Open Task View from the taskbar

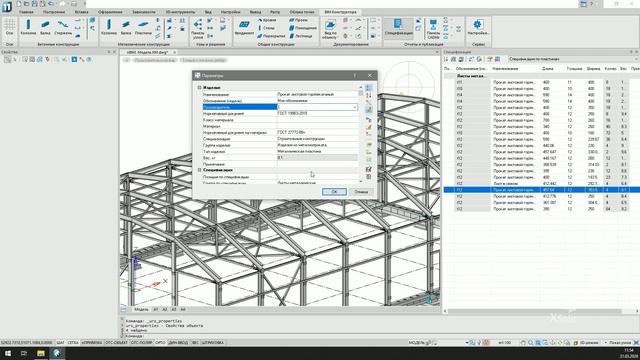pyautogui.click(x=24, y=353)
